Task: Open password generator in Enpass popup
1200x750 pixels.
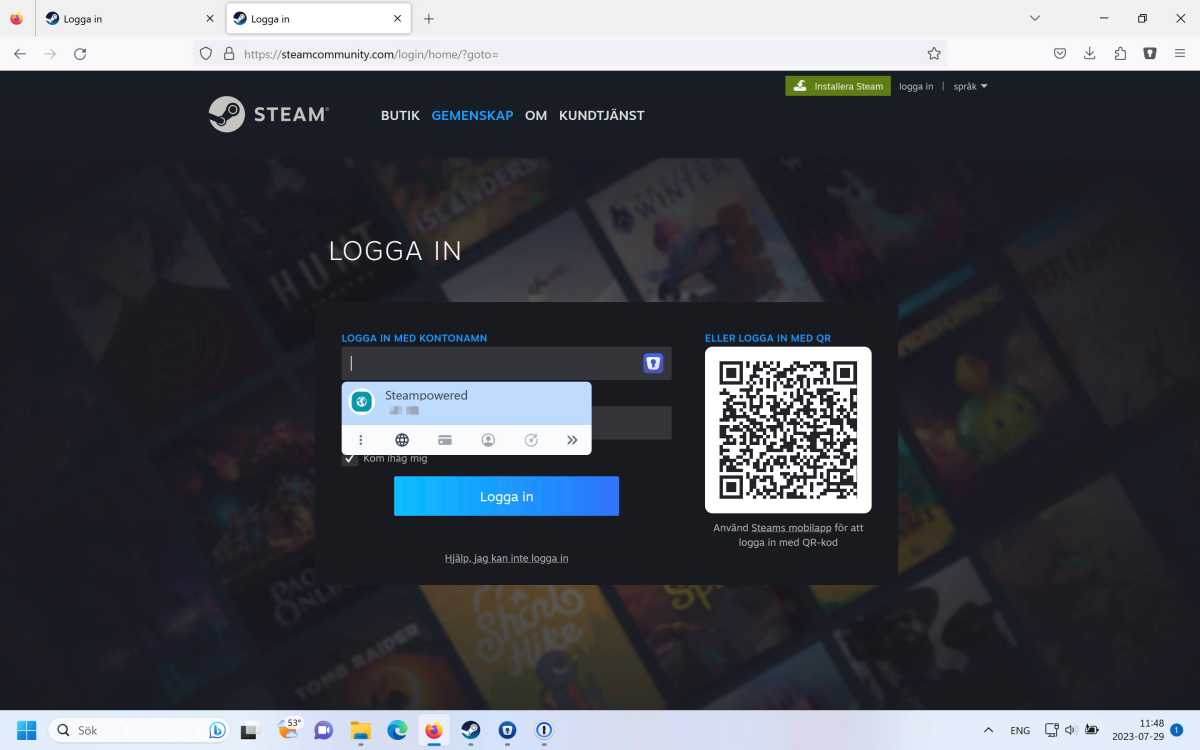Action: [531, 440]
